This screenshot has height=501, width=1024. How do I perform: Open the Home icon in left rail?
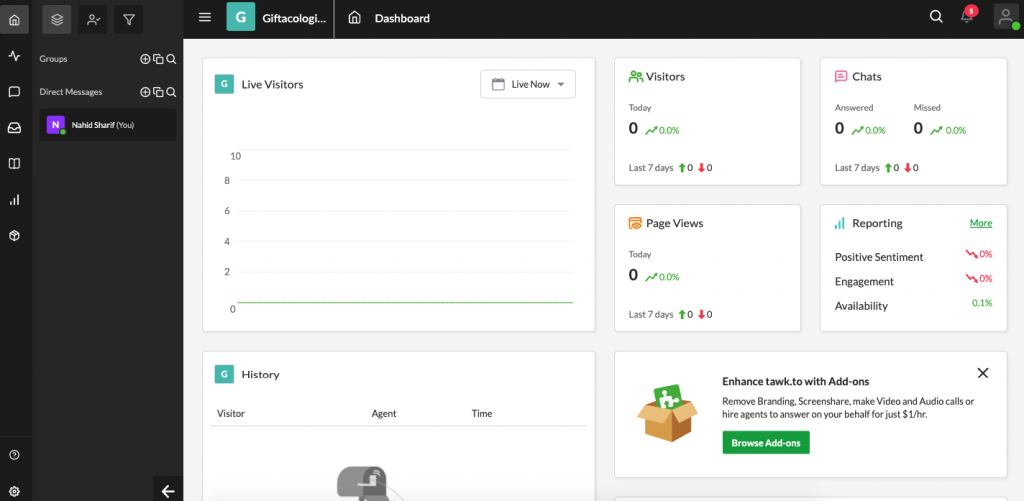(14, 20)
